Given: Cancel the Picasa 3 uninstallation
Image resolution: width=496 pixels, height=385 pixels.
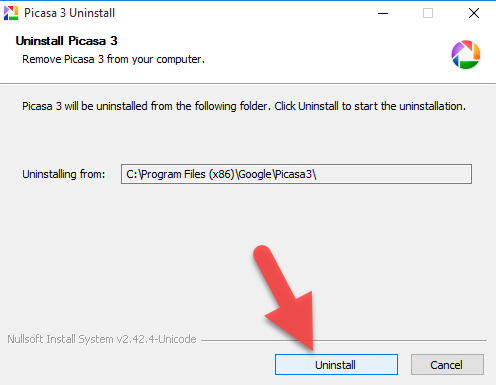Looking at the screenshot, I should (447, 364).
